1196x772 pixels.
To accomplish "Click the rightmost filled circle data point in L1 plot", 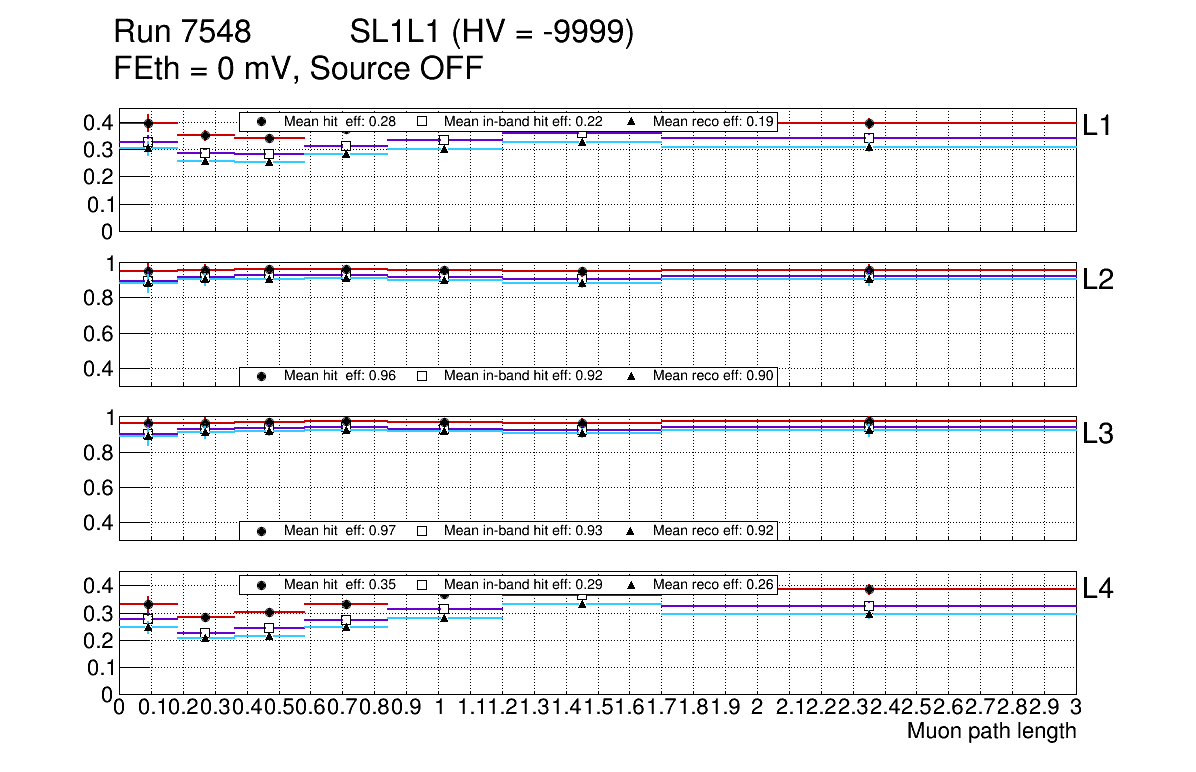I will click(x=869, y=123).
